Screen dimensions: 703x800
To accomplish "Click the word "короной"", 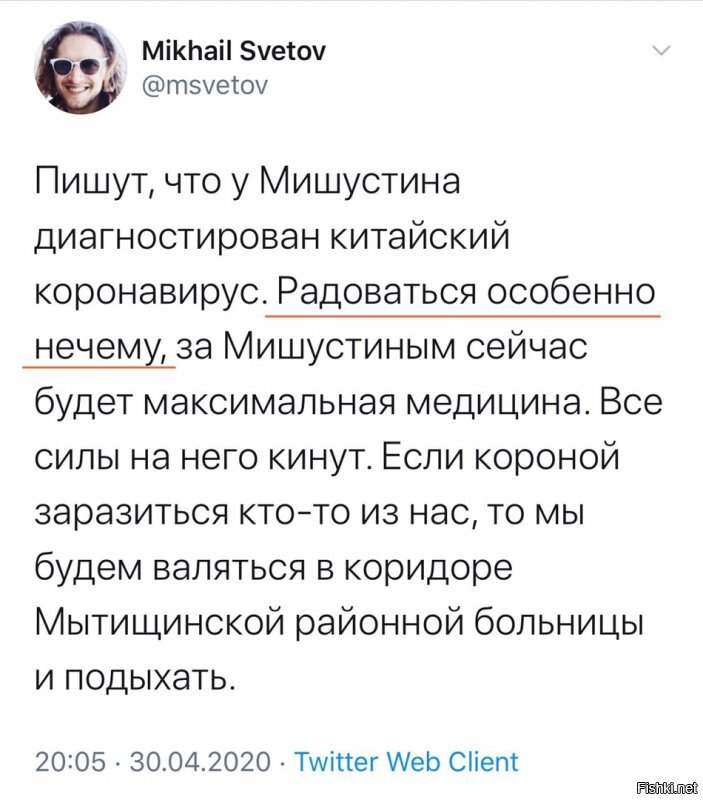I will point(547,458).
